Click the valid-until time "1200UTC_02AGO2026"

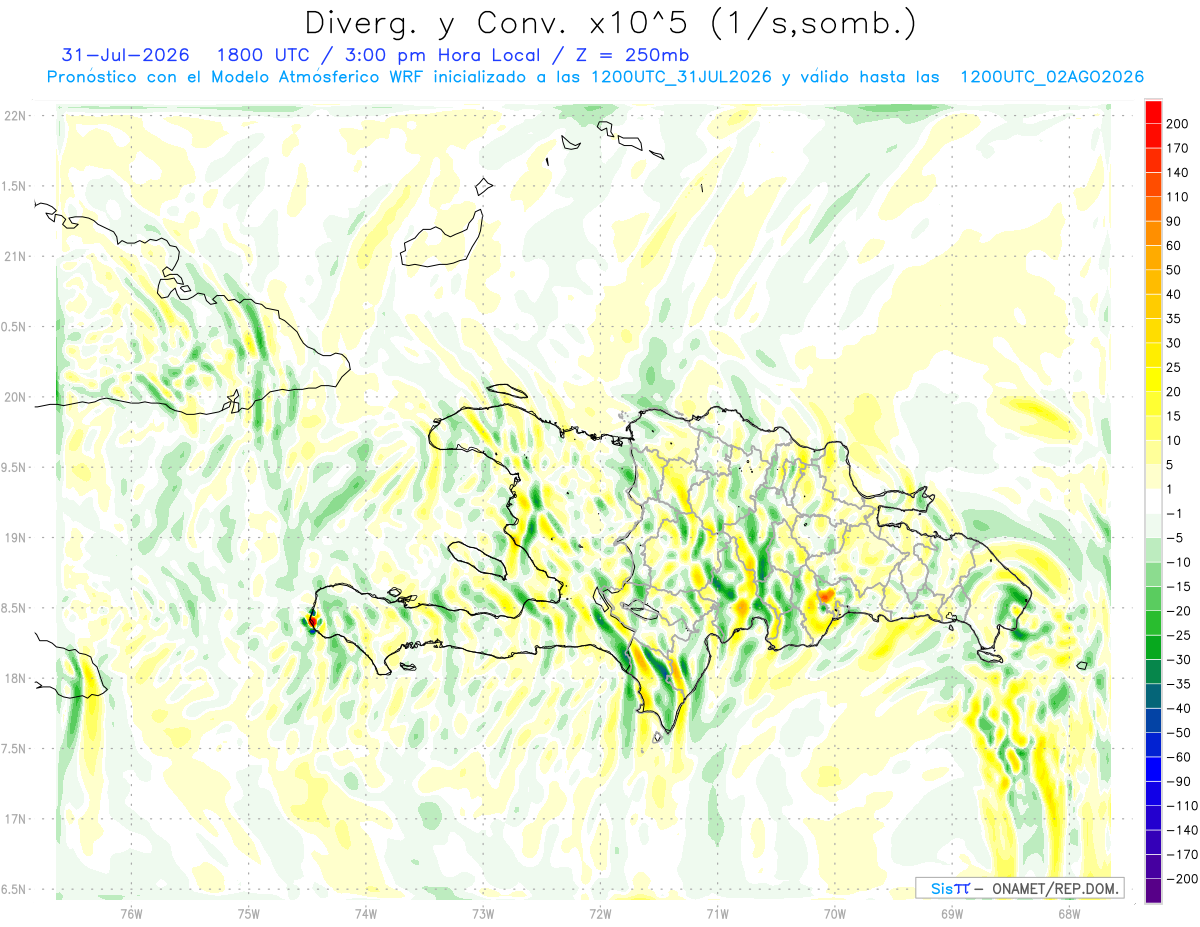click(1052, 77)
